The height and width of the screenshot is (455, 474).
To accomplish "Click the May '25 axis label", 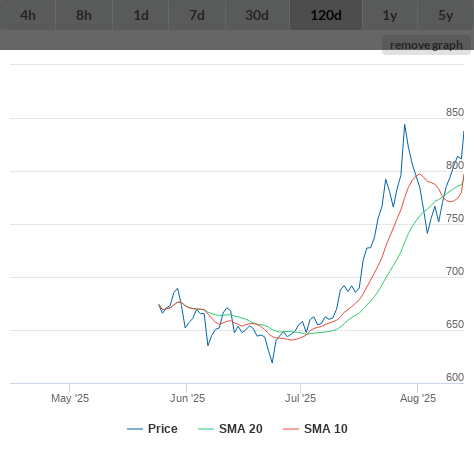I will (70, 398).
